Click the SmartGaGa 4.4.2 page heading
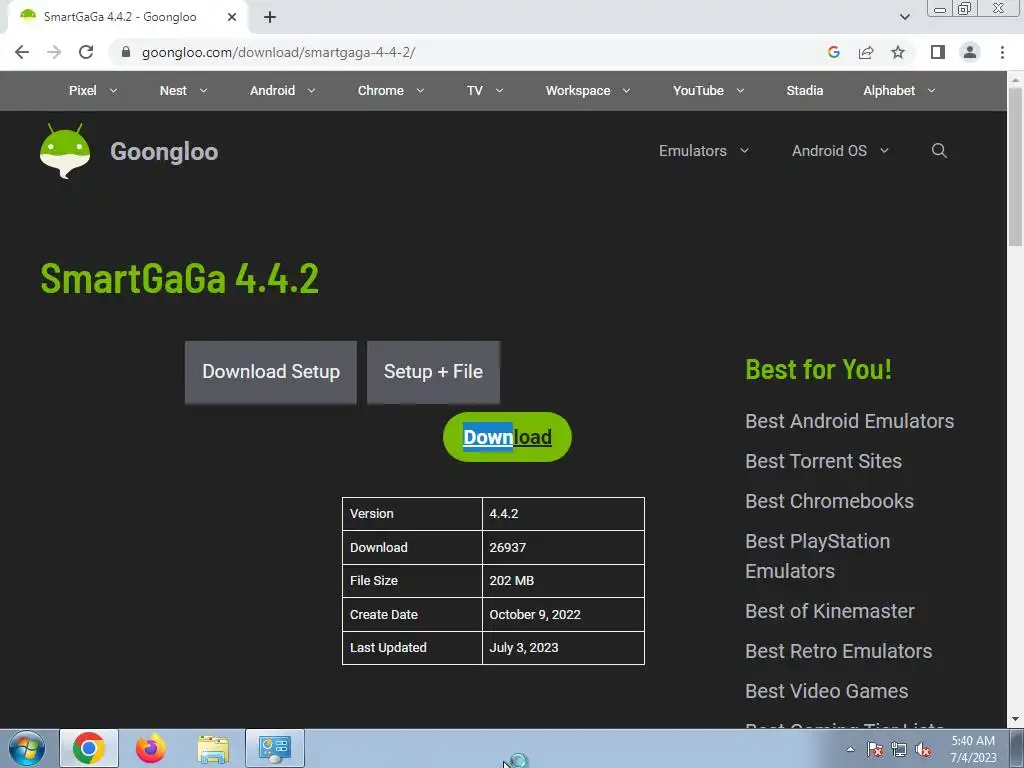This screenshot has height=768, width=1024. pyautogui.click(x=180, y=278)
